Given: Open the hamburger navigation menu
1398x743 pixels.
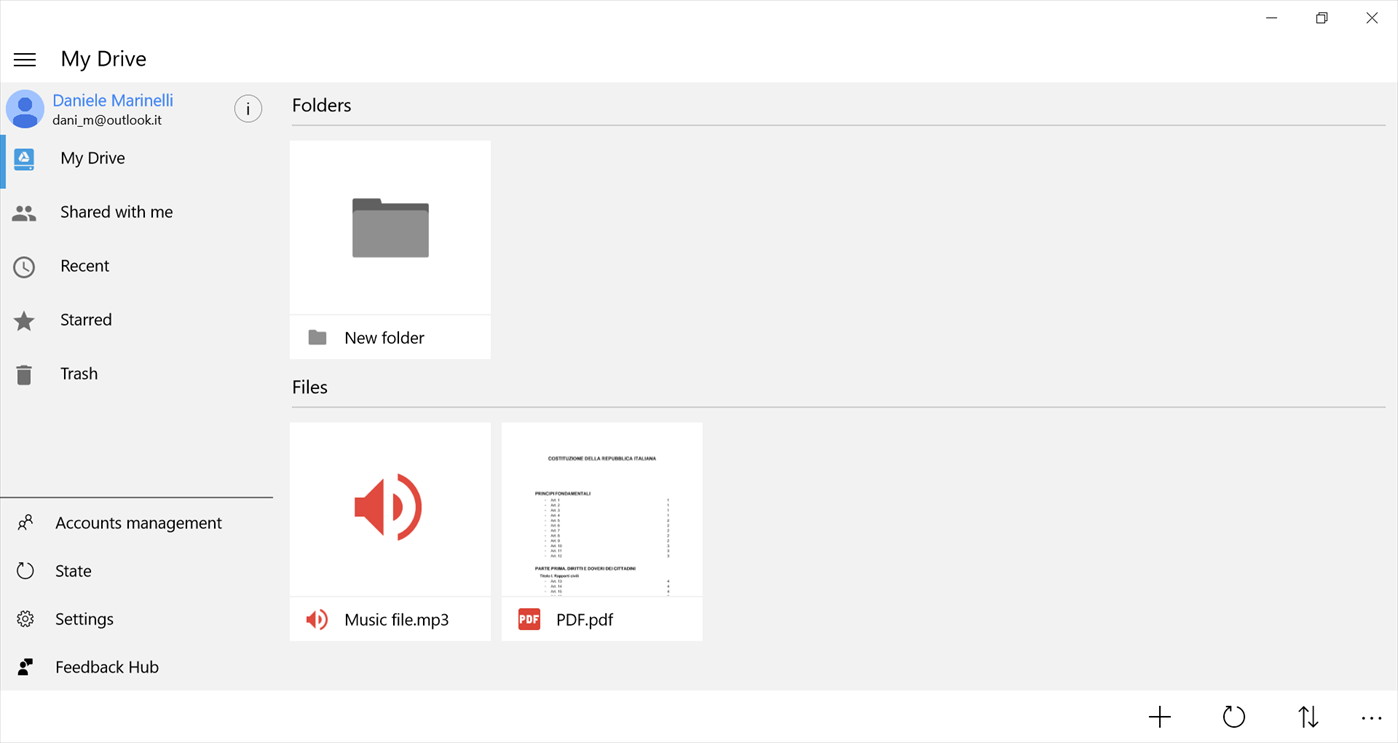Looking at the screenshot, I should (25, 60).
